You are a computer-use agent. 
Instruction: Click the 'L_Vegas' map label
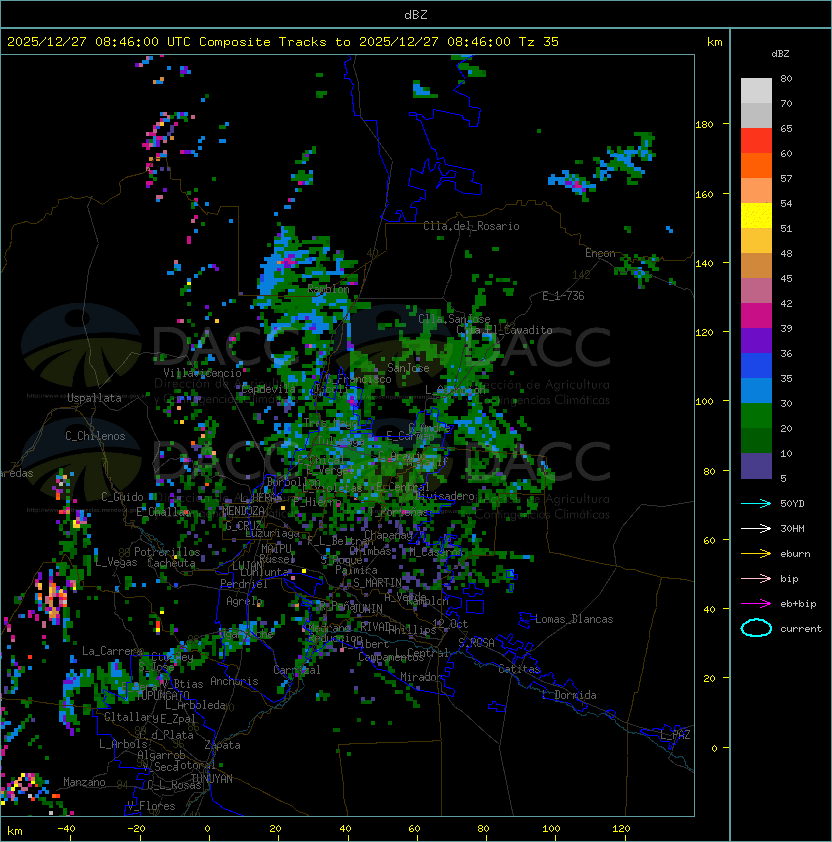(116, 562)
